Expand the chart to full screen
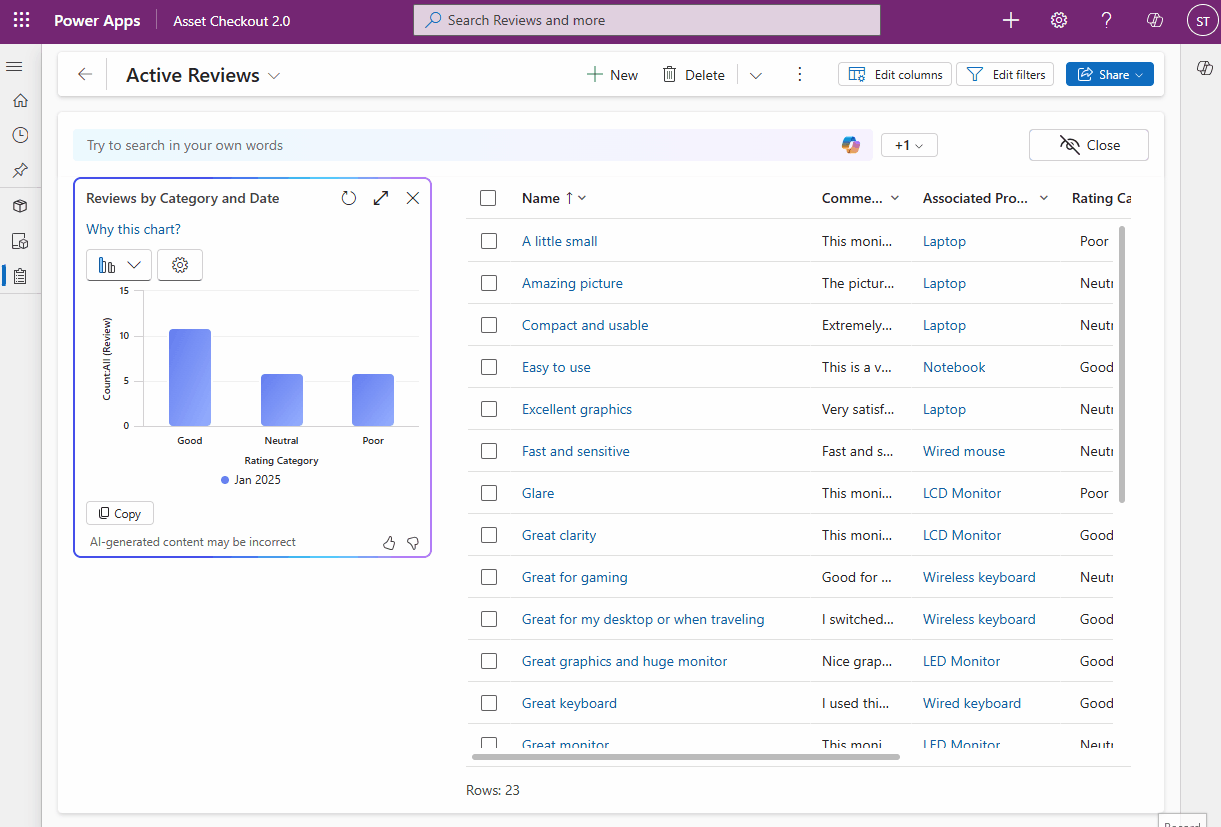The width and height of the screenshot is (1221, 827). 380,198
